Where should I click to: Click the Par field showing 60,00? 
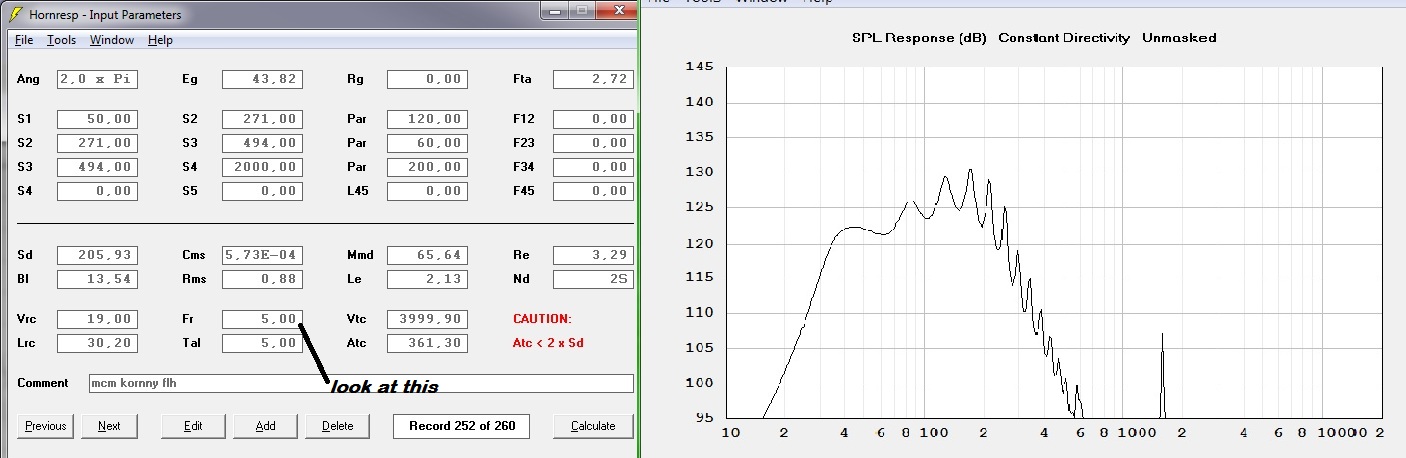click(x=427, y=143)
